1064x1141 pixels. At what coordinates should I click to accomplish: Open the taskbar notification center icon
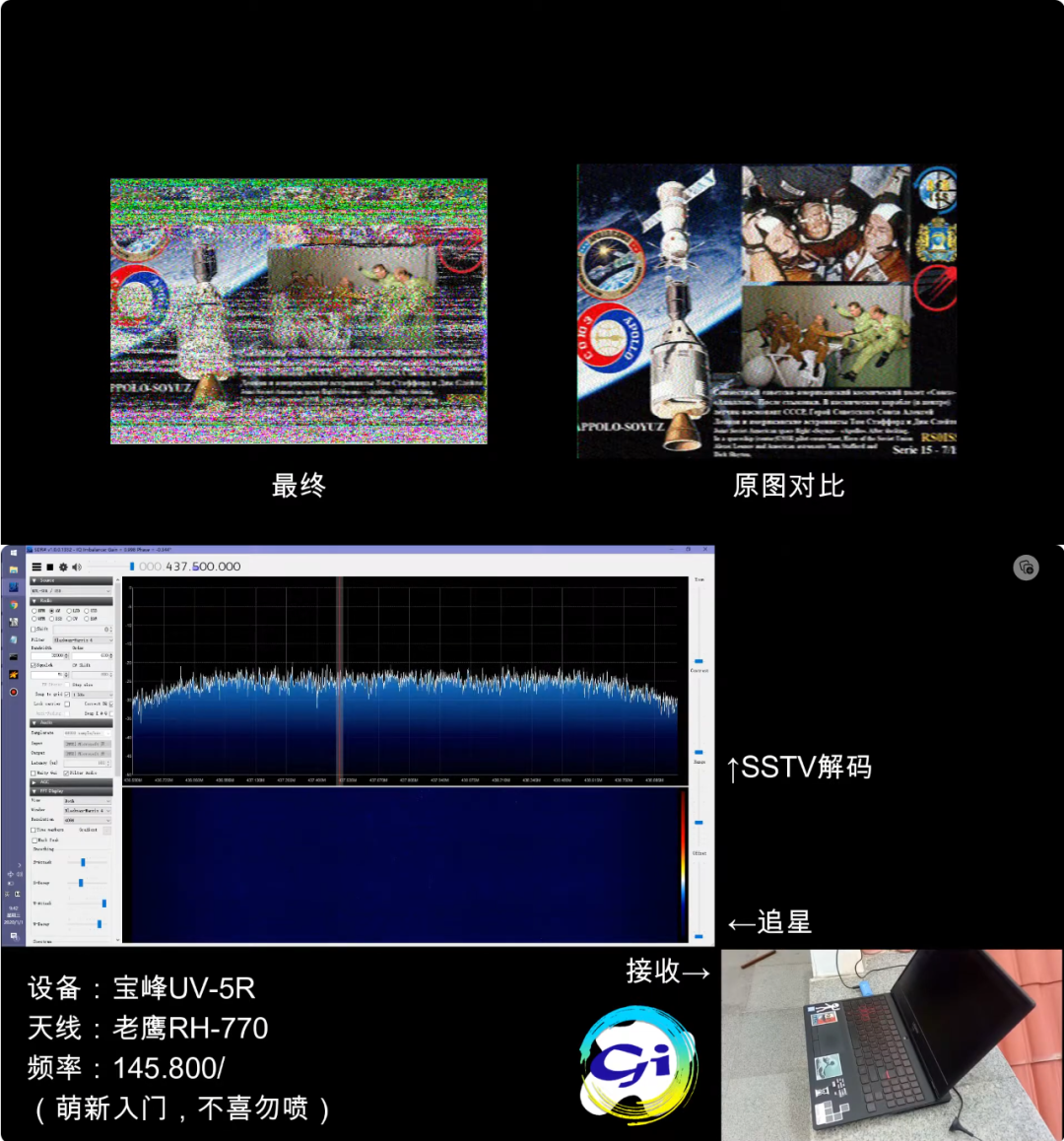coord(14,936)
